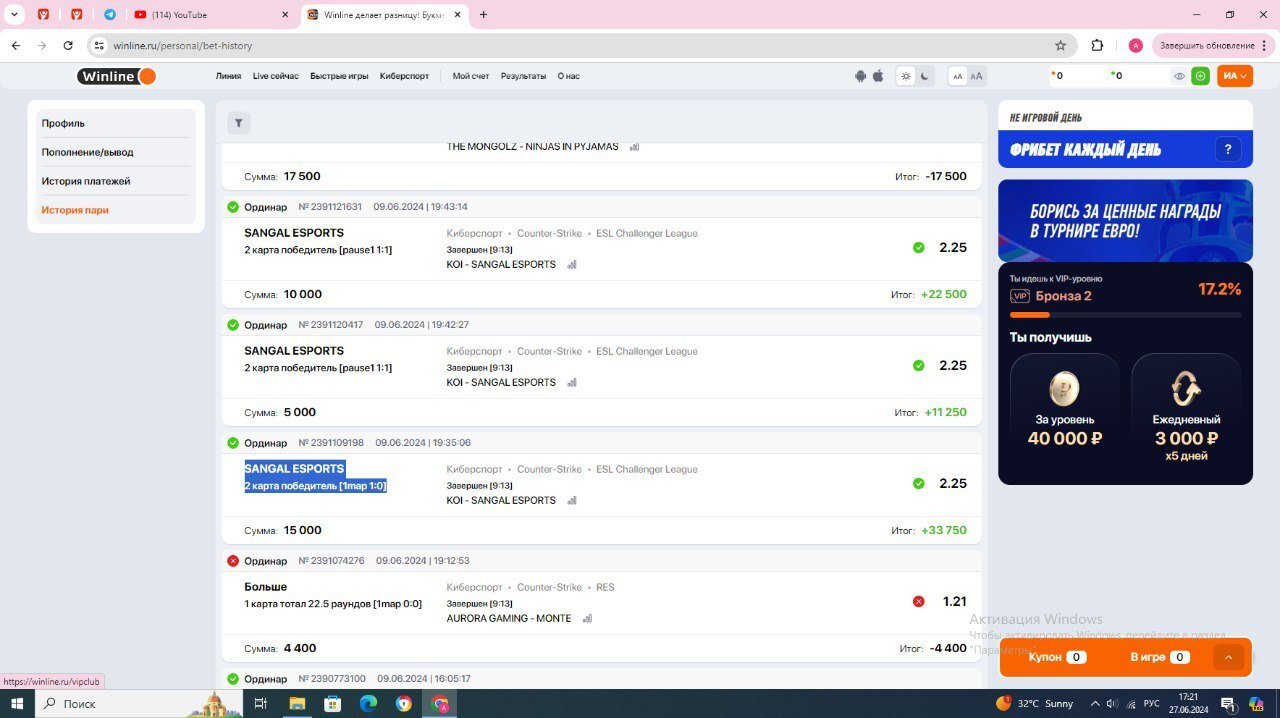
Task: Bookmark page with the star icon
Action: [1060, 45]
